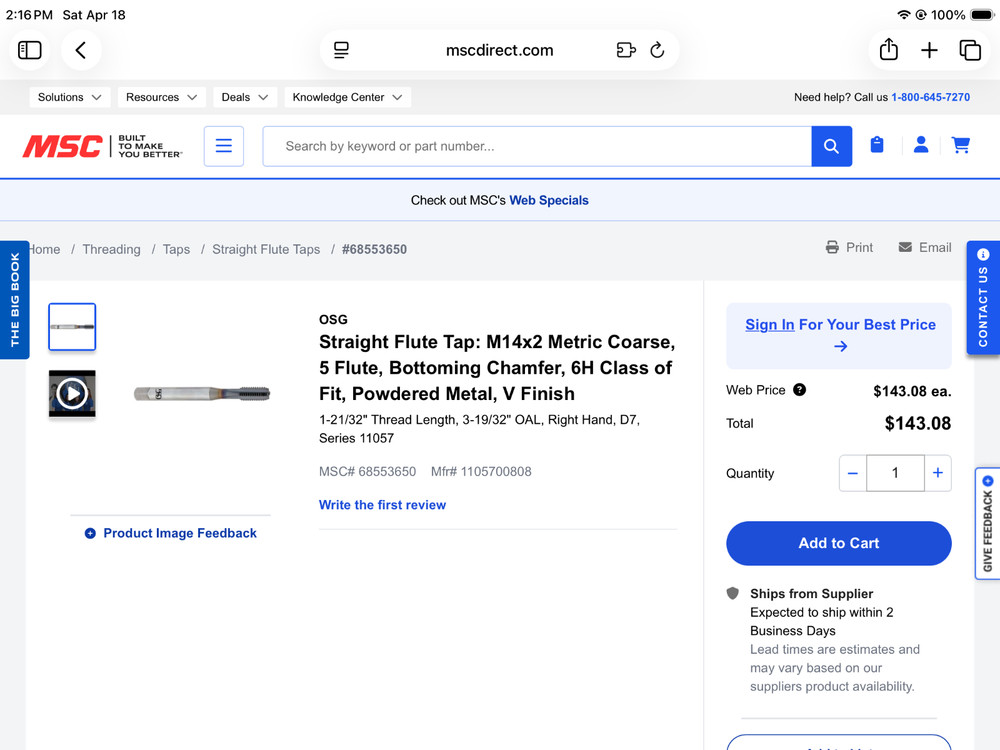Show the Safari sidebar
1000x750 pixels.
click(30, 50)
